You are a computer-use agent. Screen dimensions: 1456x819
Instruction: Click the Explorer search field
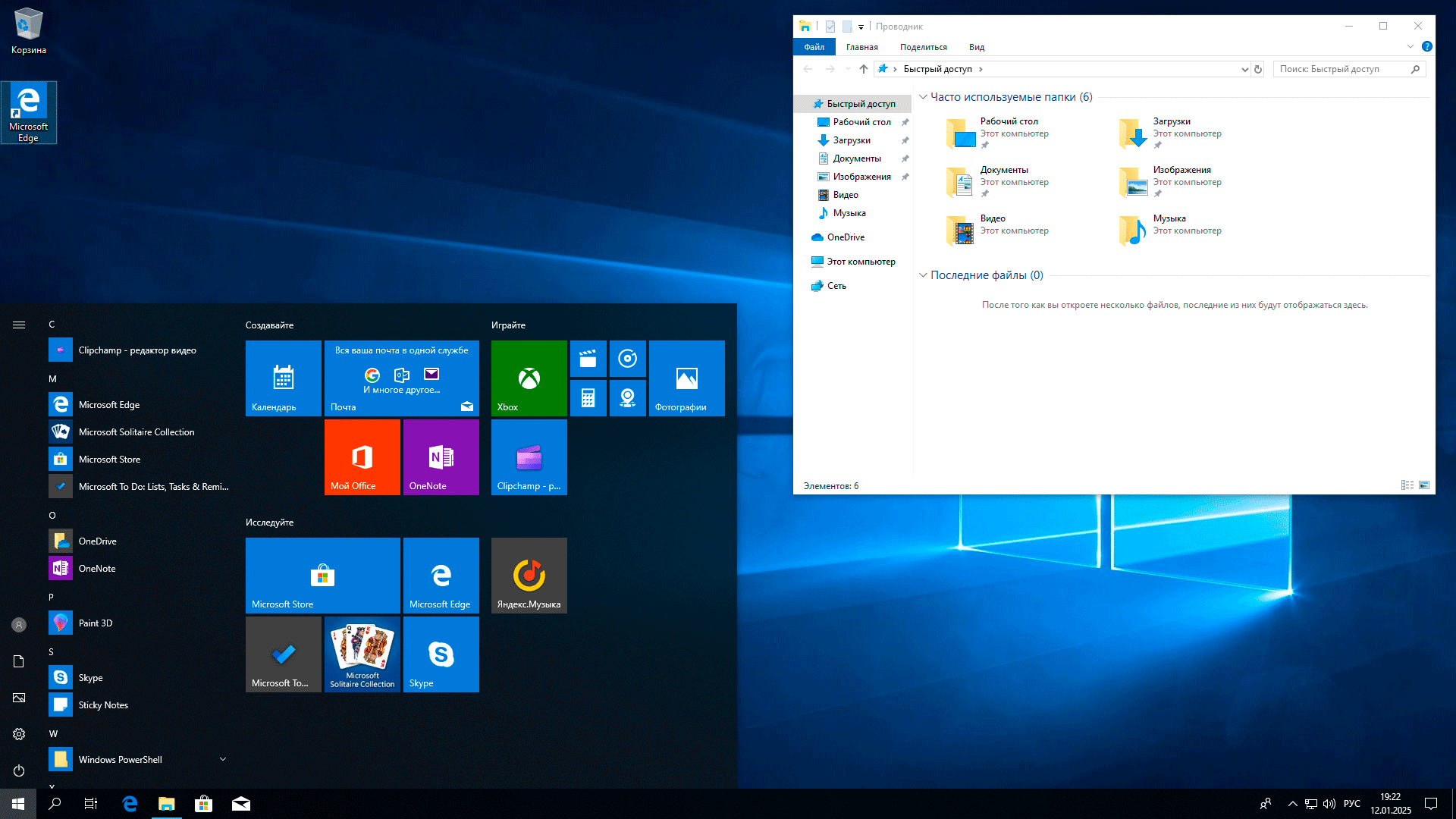[1342, 69]
